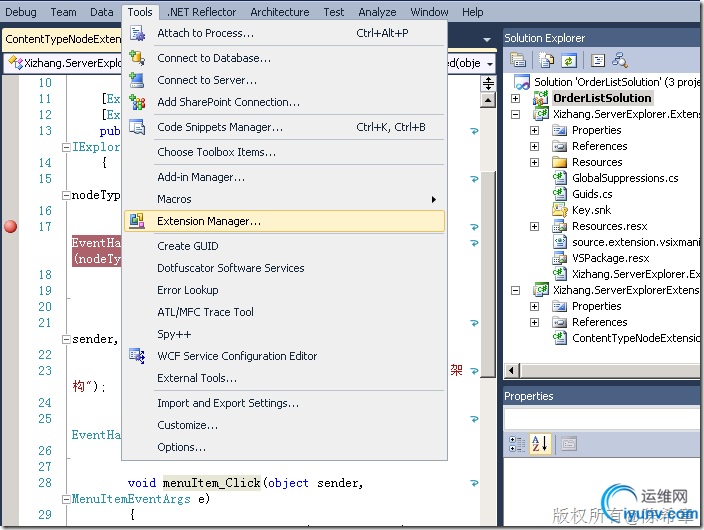Click Solution Explorer horizontal scroll left arrow

pyautogui.click(x=511, y=371)
